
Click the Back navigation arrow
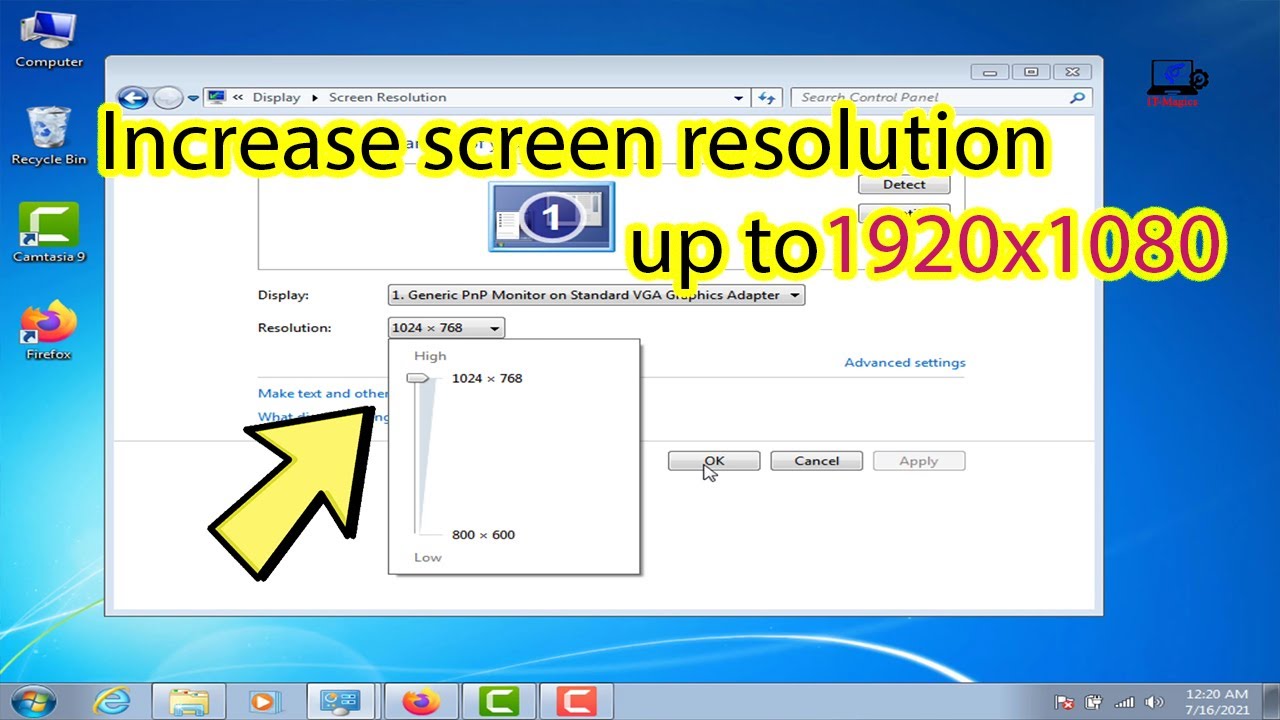pyautogui.click(x=133, y=98)
